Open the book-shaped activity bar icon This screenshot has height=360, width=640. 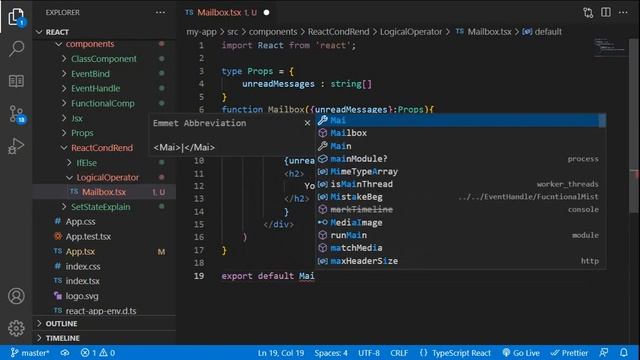pos(16,81)
